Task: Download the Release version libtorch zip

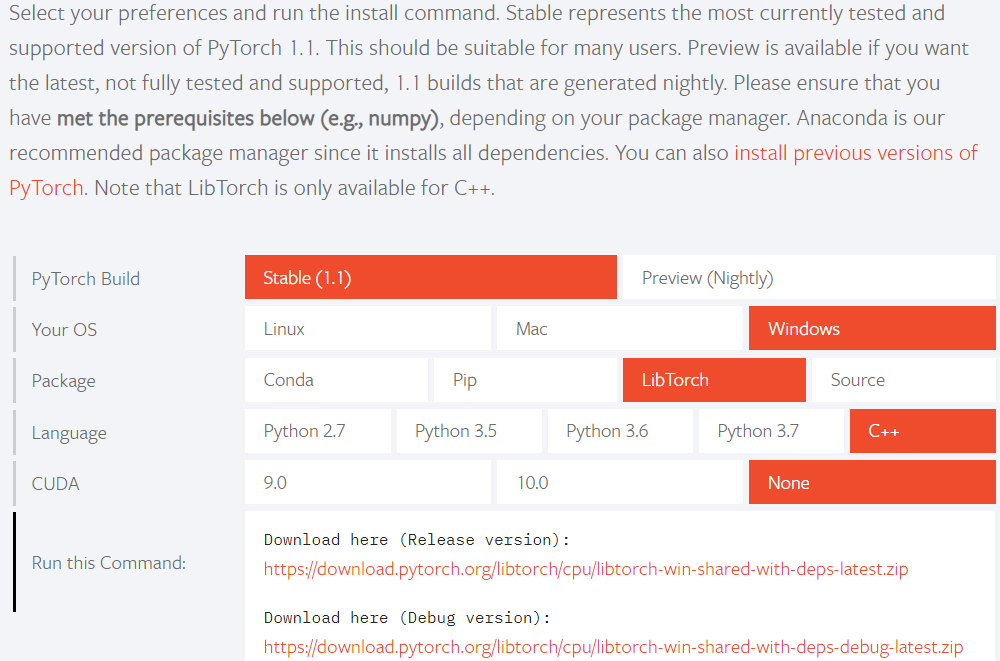Action: [x=586, y=570]
